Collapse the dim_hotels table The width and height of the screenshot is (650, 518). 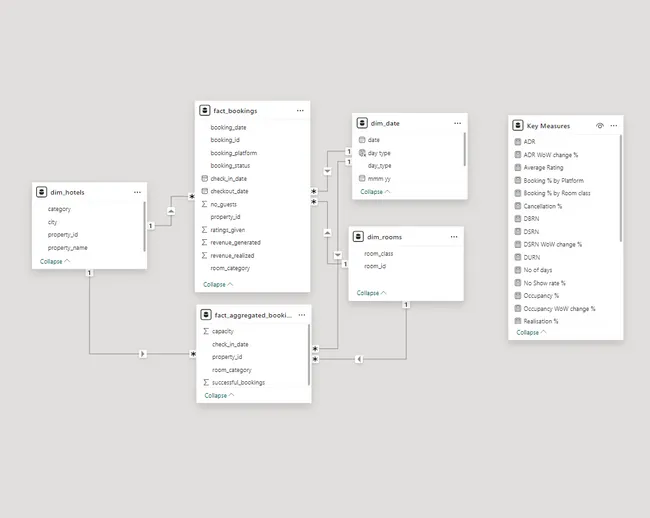pyautogui.click(x=55, y=261)
